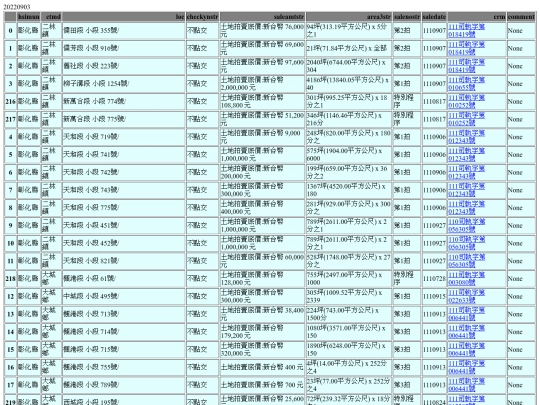Click the None comment cell in row 0
This screenshot has height=405, width=540.
pyautogui.click(x=521, y=30)
